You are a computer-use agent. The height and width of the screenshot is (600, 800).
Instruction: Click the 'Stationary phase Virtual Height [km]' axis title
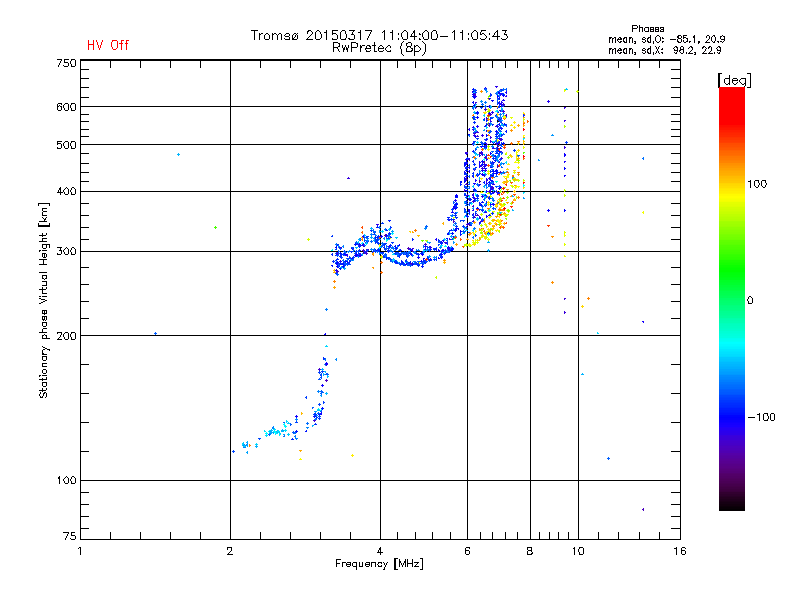coord(43,301)
